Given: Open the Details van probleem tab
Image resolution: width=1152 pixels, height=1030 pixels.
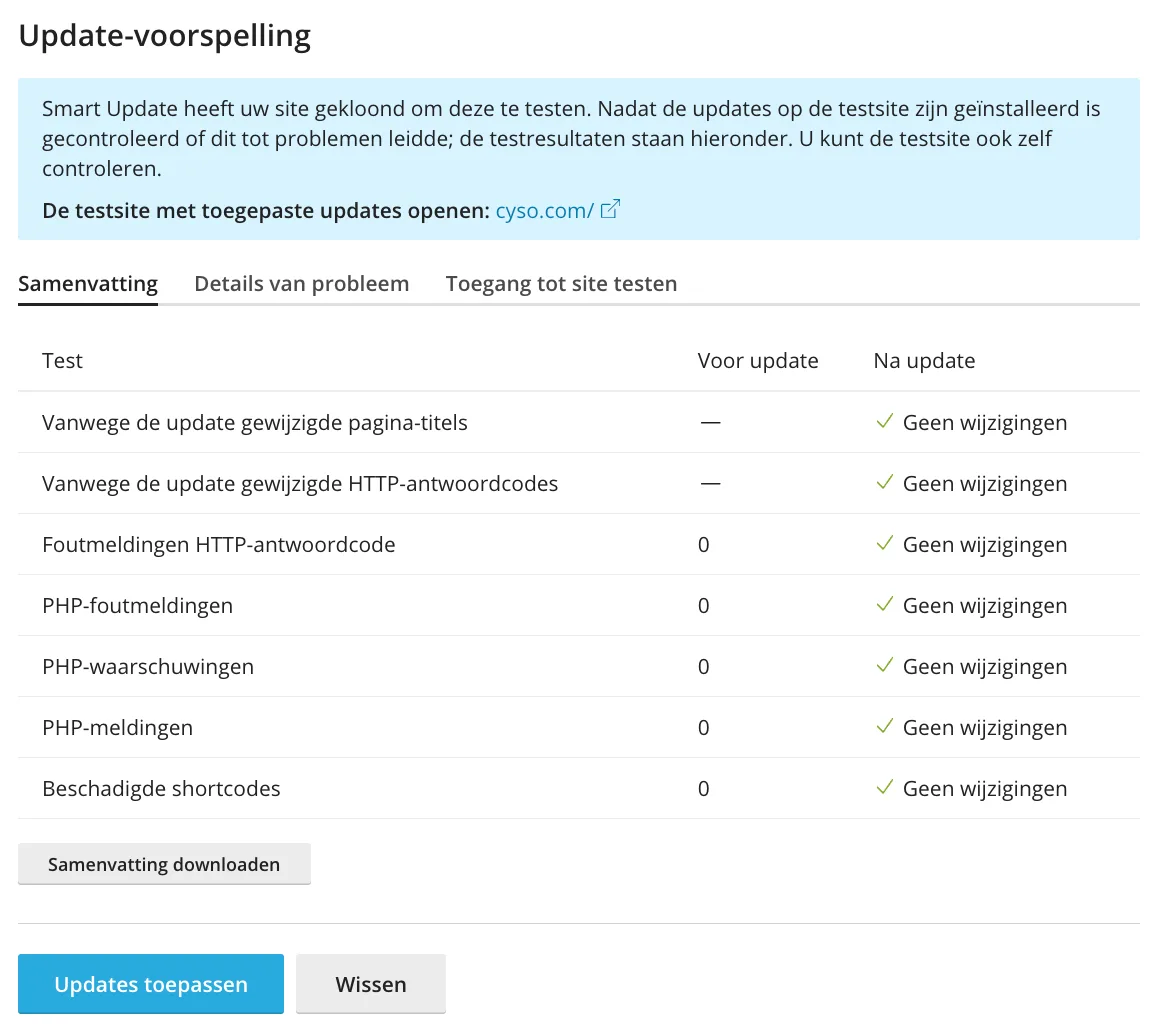Looking at the screenshot, I should [301, 284].
